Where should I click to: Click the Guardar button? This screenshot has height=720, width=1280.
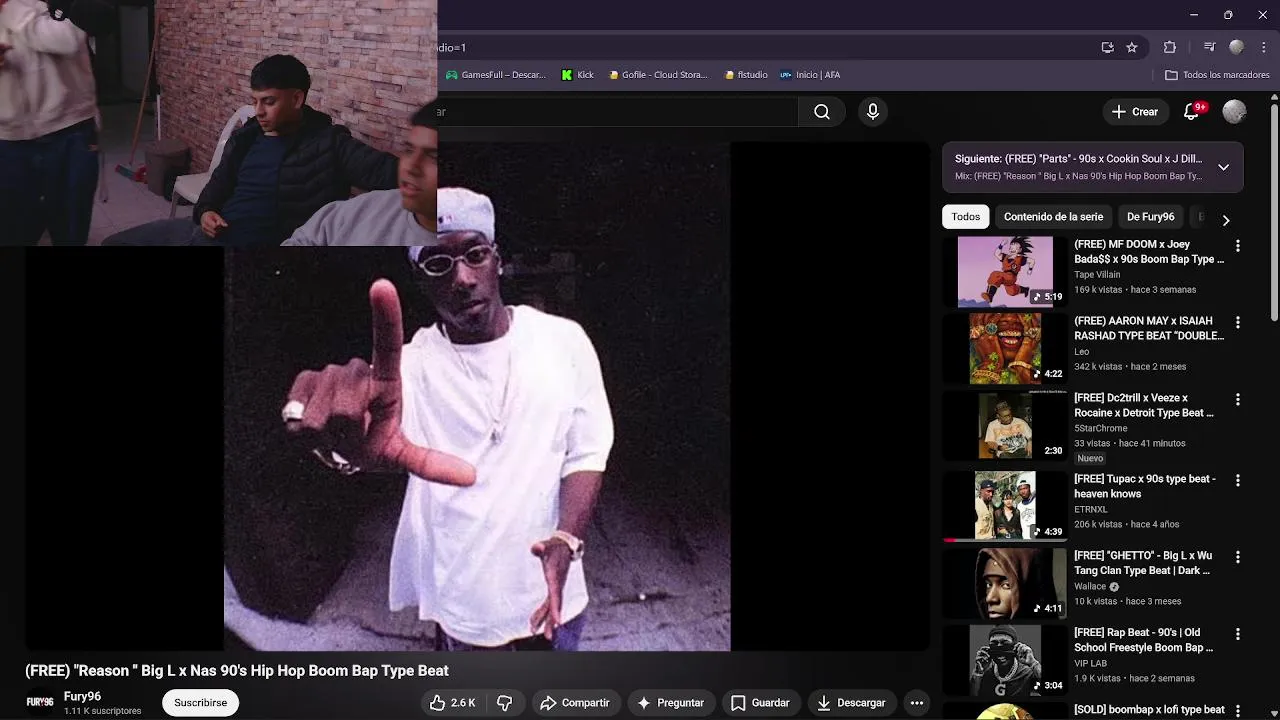[760, 703]
